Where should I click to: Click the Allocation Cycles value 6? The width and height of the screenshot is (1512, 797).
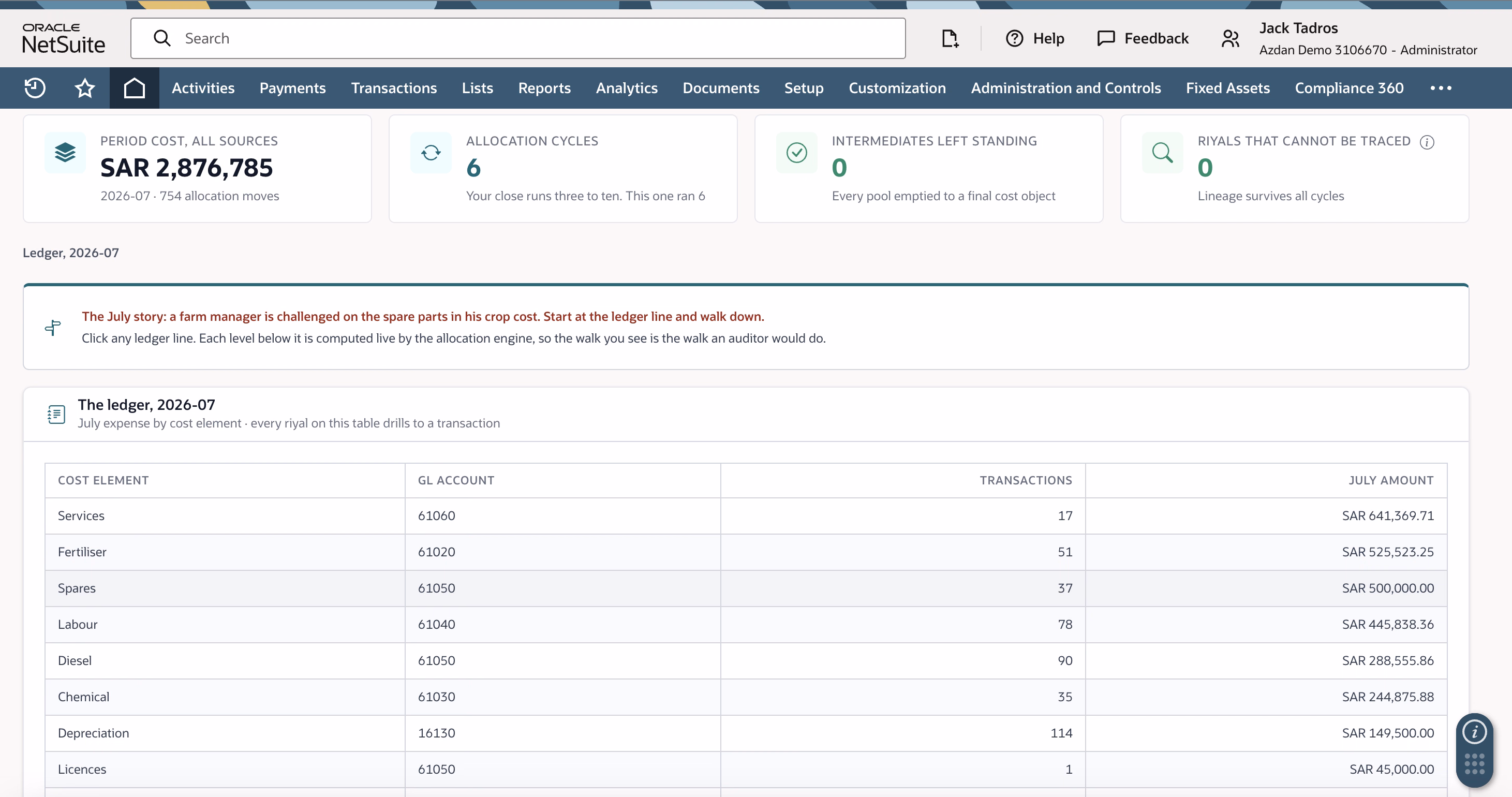click(x=473, y=168)
